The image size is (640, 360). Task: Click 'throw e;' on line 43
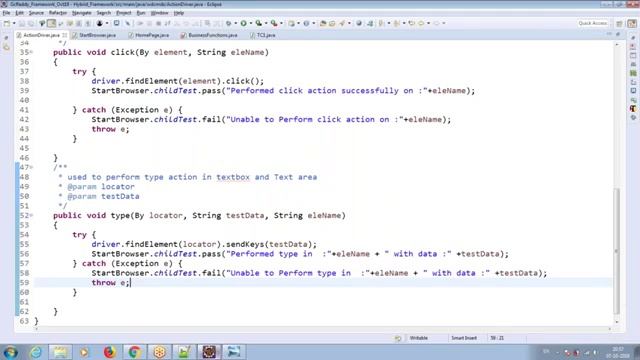pyautogui.click(x=110, y=129)
